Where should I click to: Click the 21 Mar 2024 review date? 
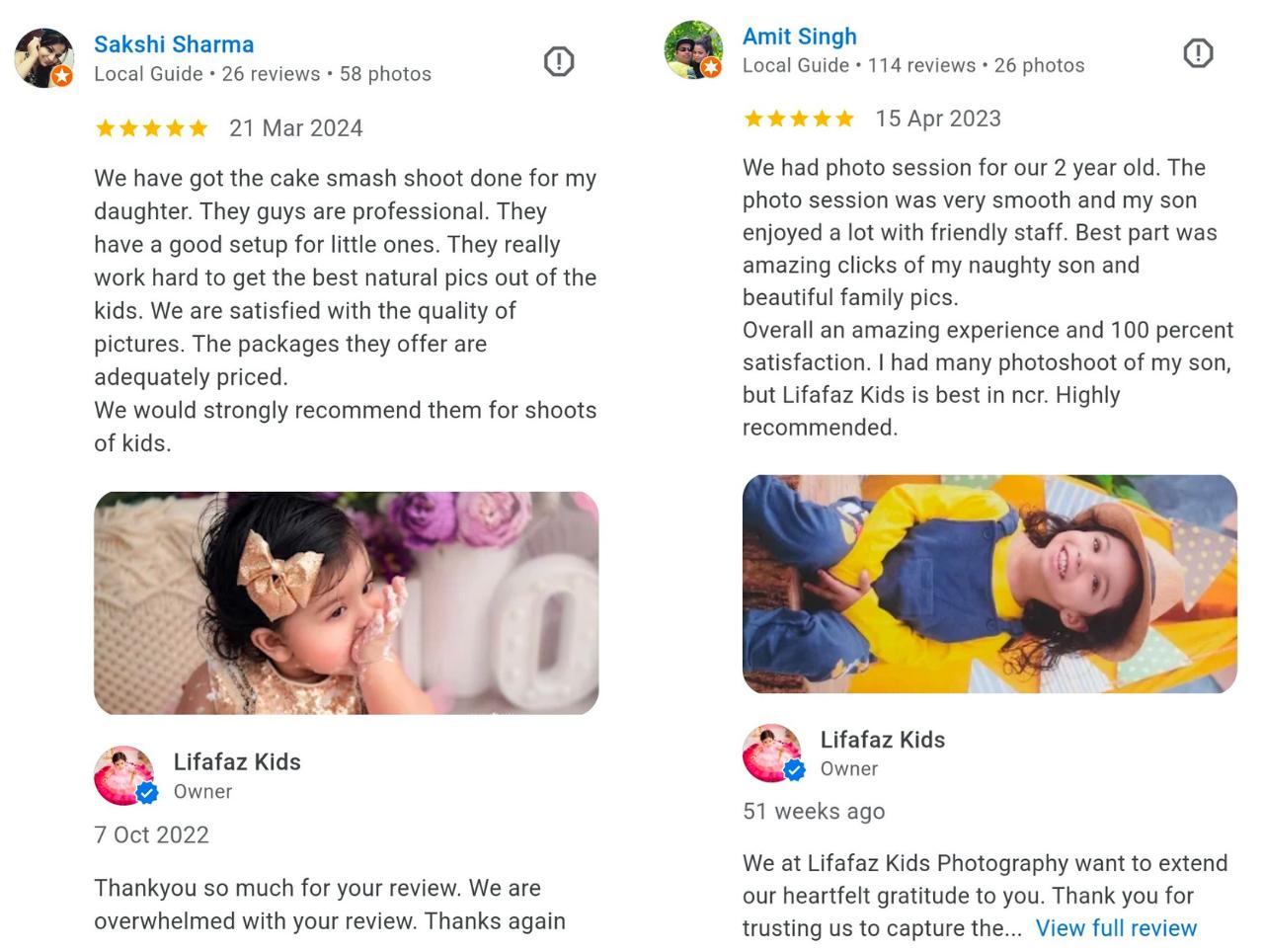296,128
